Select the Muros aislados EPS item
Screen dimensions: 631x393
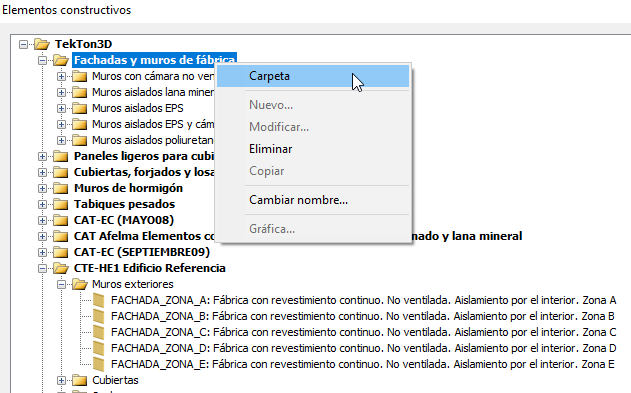(138, 108)
